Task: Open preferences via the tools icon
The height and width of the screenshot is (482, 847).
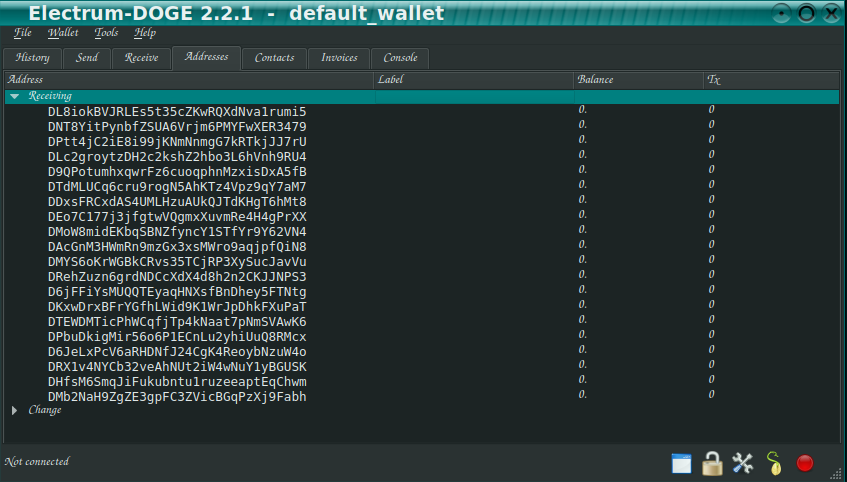Action: click(x=743, y=463)
